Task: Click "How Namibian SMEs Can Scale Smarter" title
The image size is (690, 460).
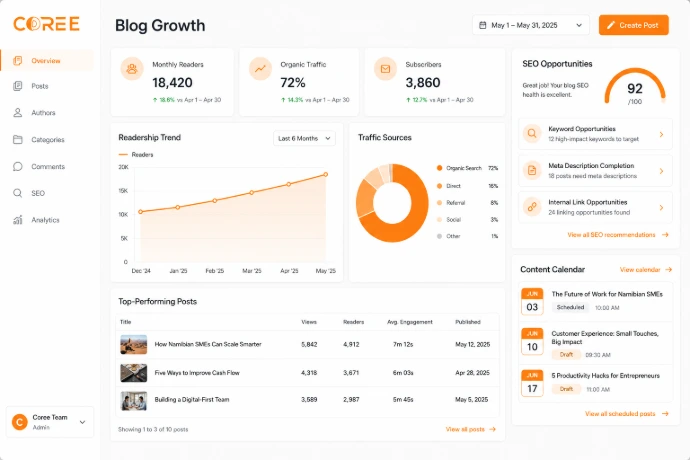Action: coord(208,344)
